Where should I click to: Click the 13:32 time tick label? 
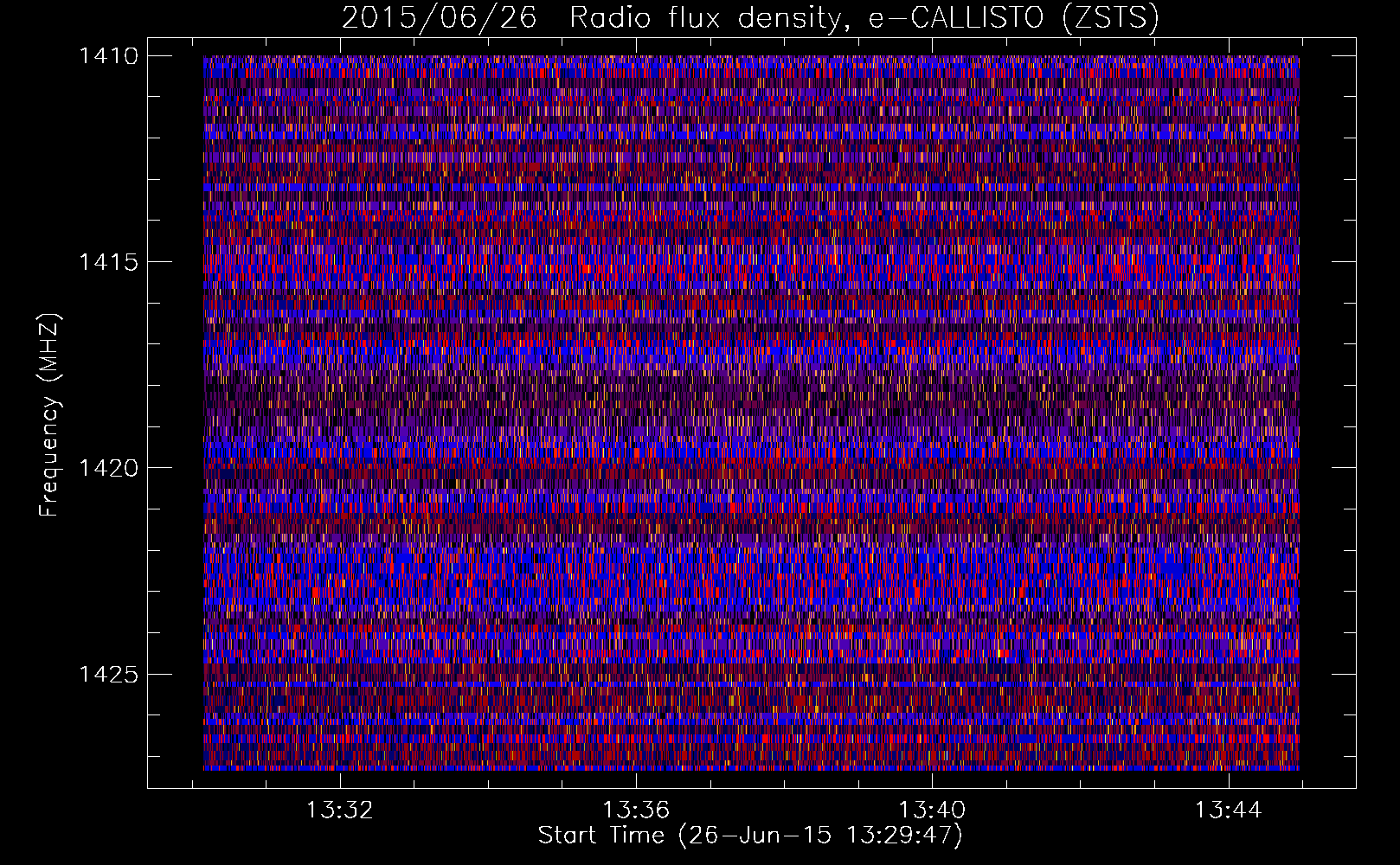[x=340, y=811]
